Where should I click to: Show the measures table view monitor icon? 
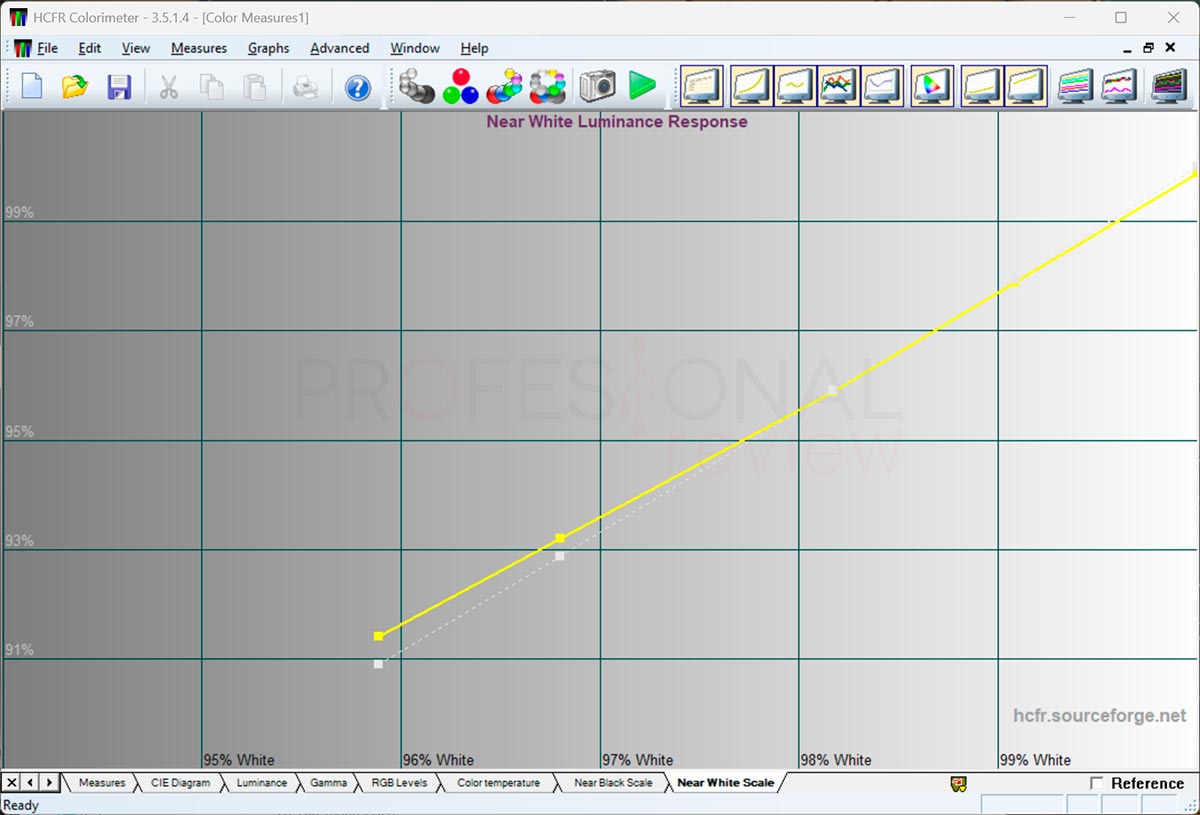point(702,86)
